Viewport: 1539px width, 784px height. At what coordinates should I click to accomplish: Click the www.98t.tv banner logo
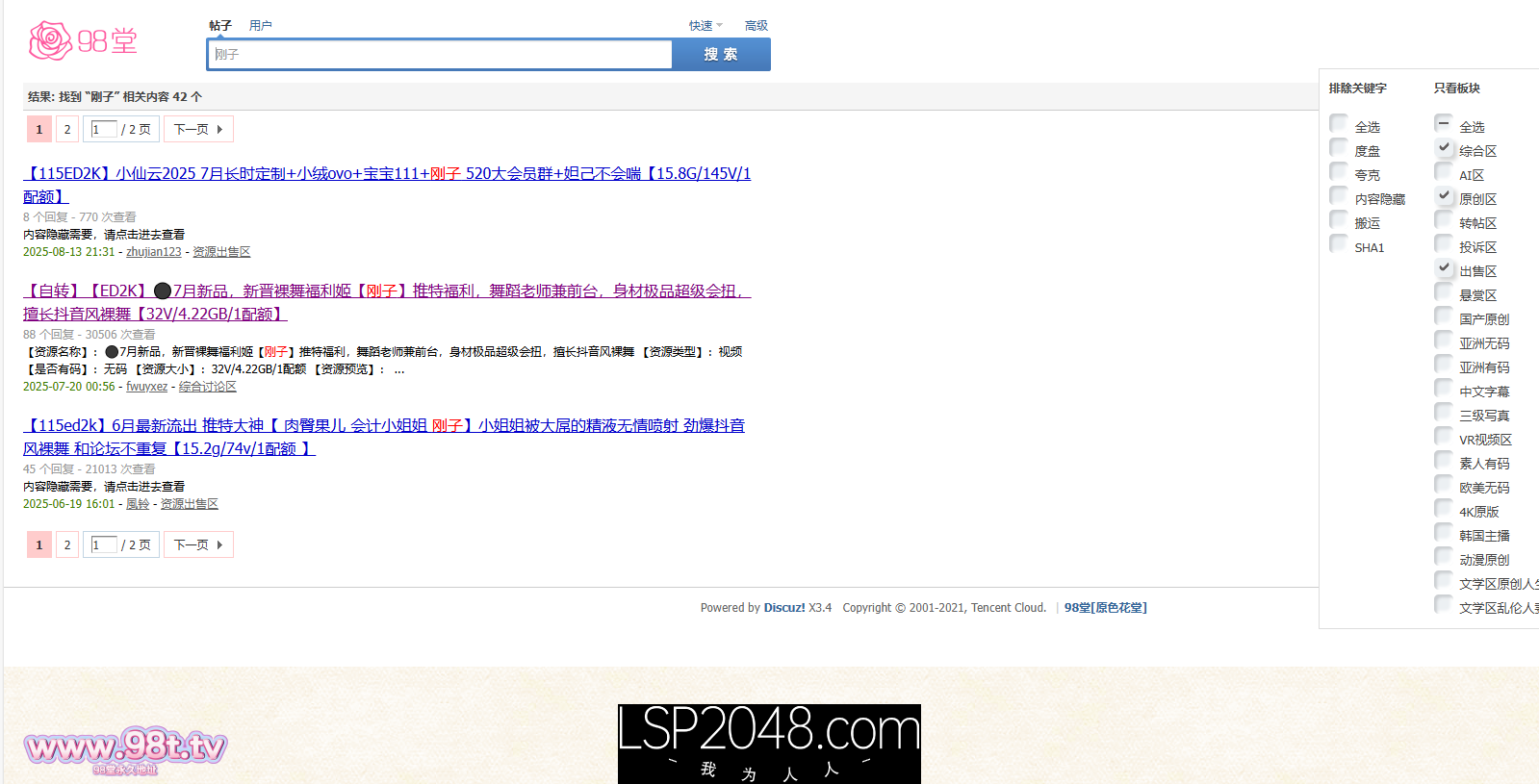click(125, 749)
